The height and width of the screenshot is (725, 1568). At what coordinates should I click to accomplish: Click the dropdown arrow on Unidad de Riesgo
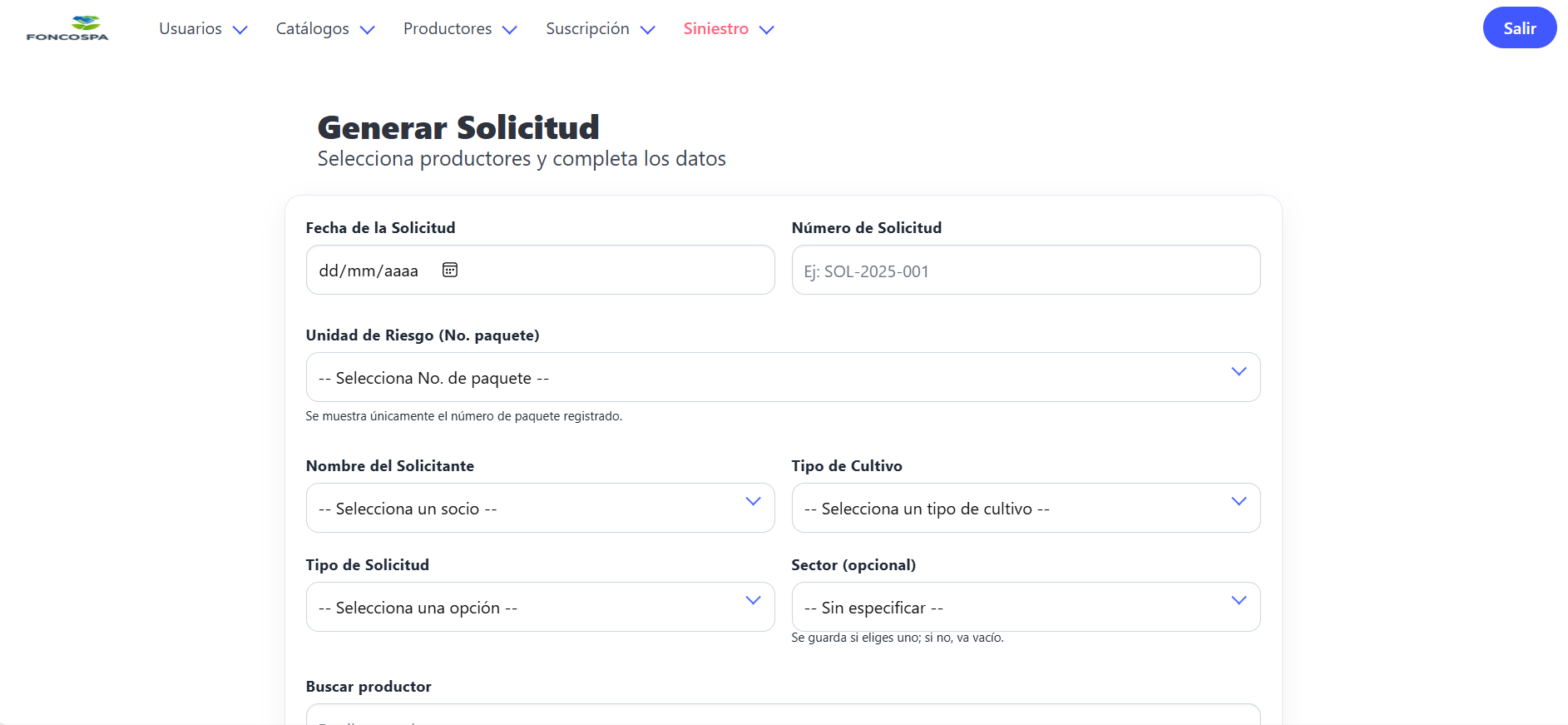(1238, 372)
